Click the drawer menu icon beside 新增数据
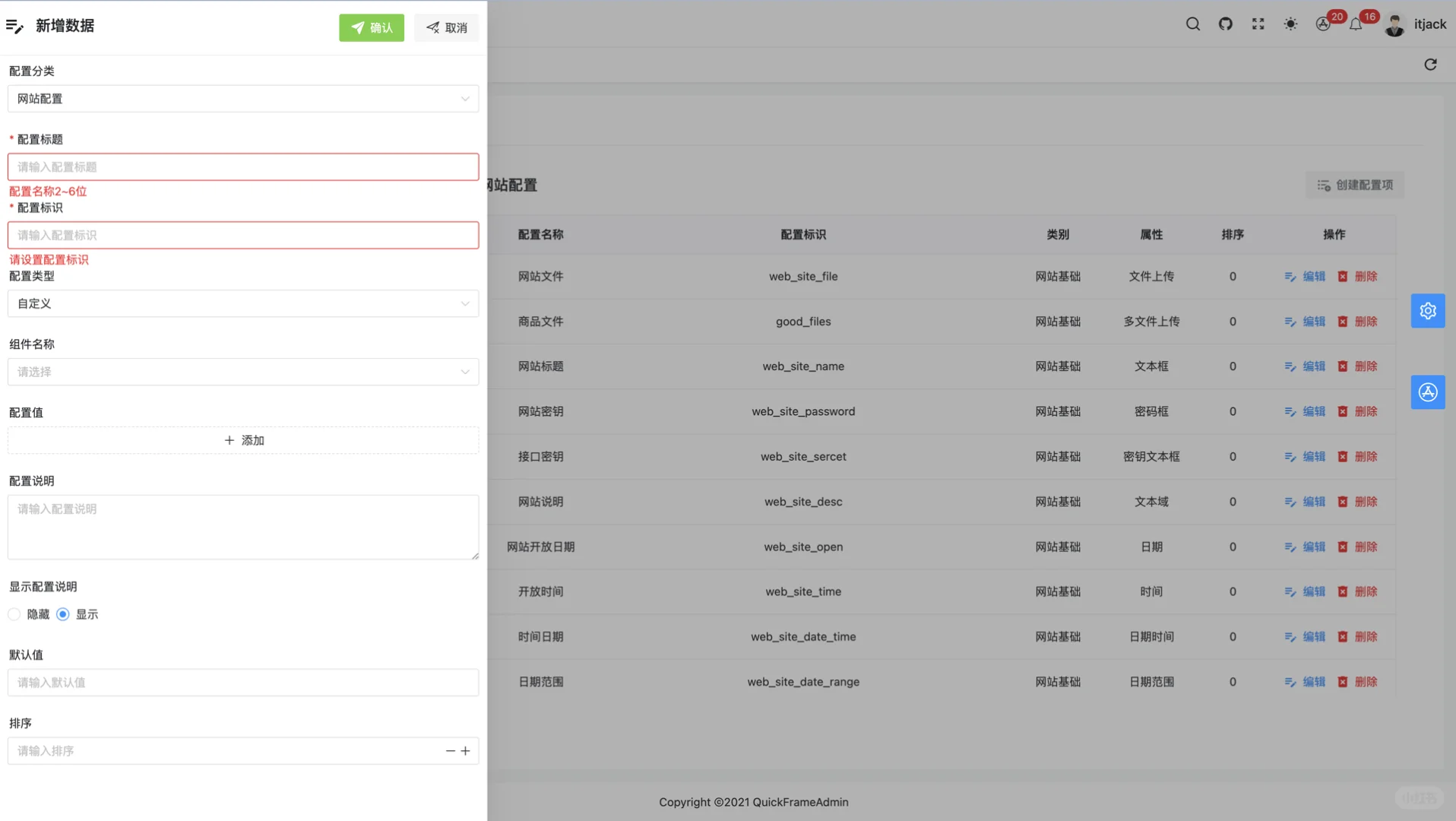This screenshot has height=821, width=1456. point(15,27)
